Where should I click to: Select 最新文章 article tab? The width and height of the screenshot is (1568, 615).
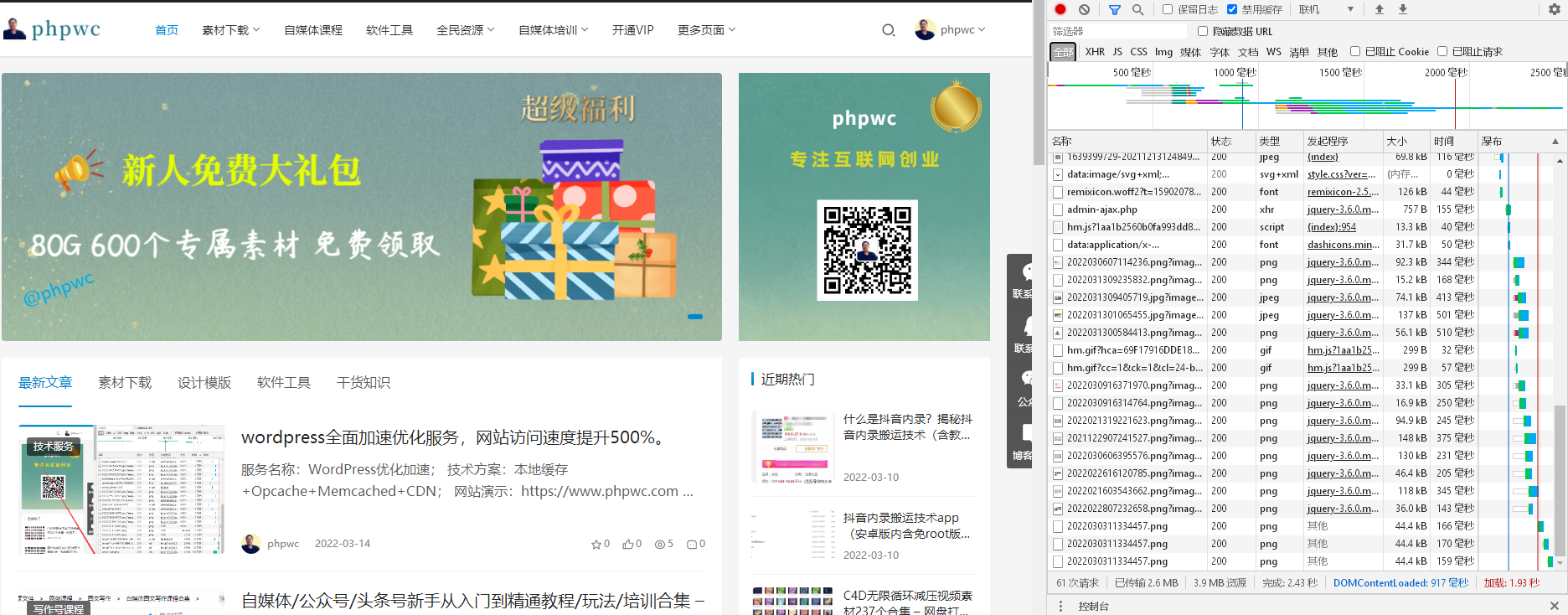pos(45,383)
